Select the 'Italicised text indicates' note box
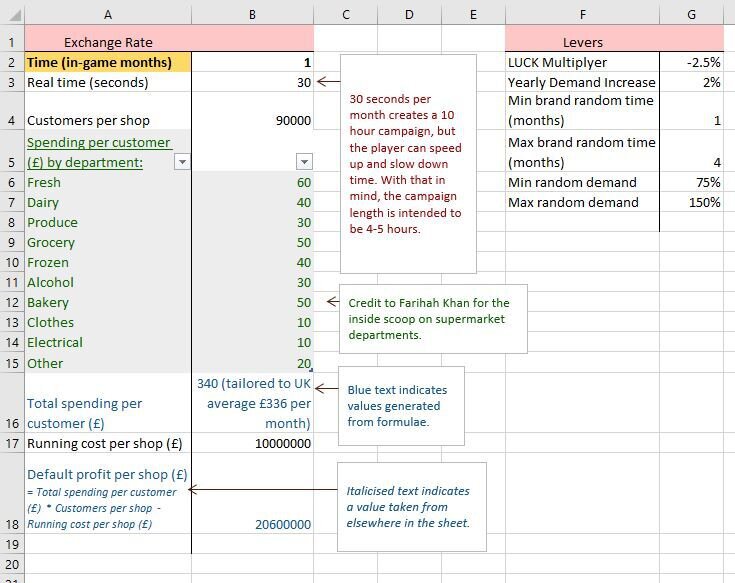This screenshot has width=735, height=583. [412, 507]
